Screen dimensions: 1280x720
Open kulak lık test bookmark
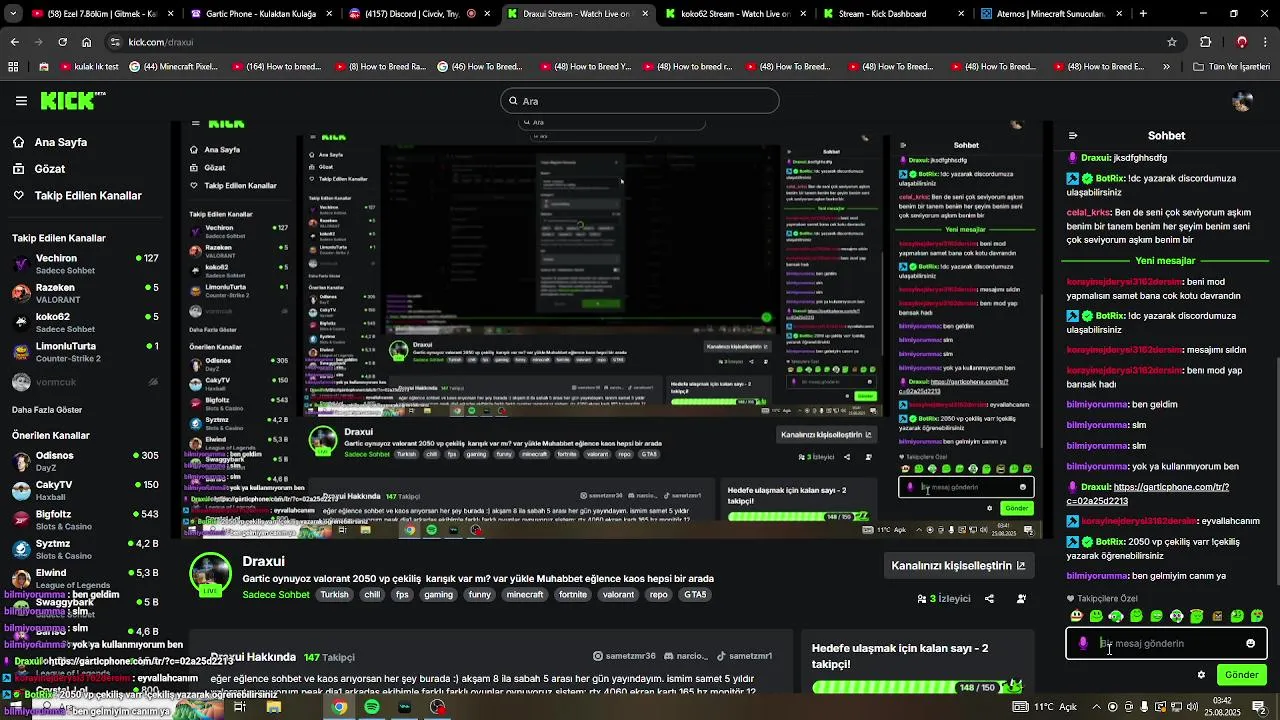point(89,67)
